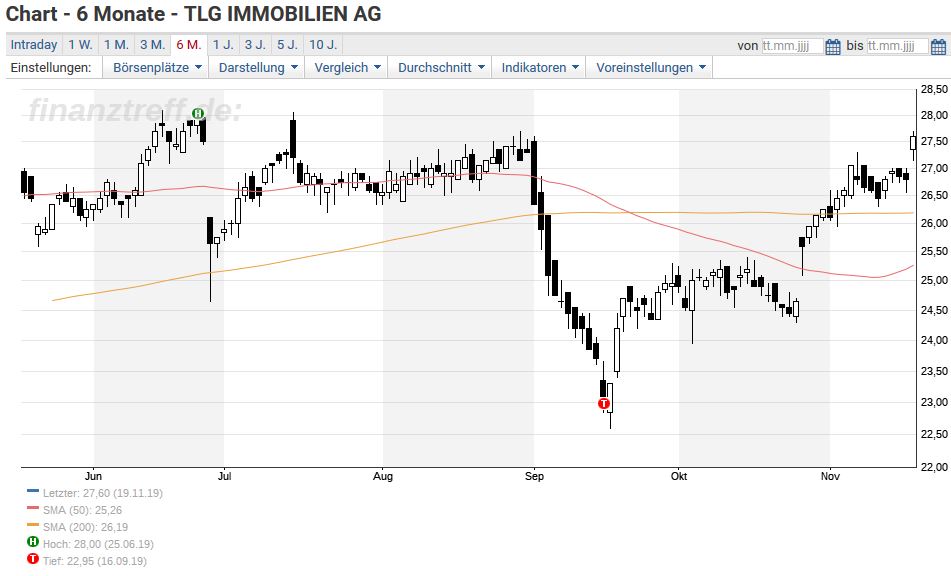Click the 22,50 price axis label
The image size is (951, 576).
(x=934, y=434)
